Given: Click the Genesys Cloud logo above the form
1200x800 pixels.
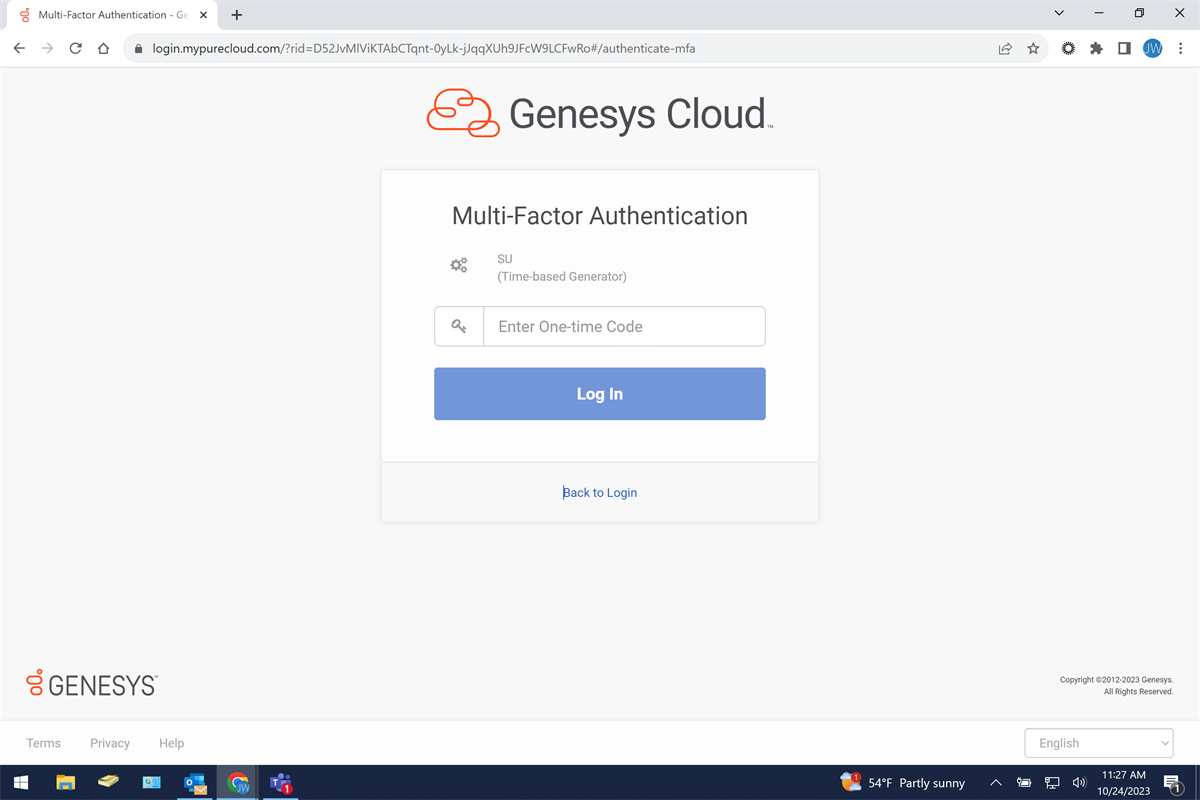Looking at the screenshot, I should 599,113.
